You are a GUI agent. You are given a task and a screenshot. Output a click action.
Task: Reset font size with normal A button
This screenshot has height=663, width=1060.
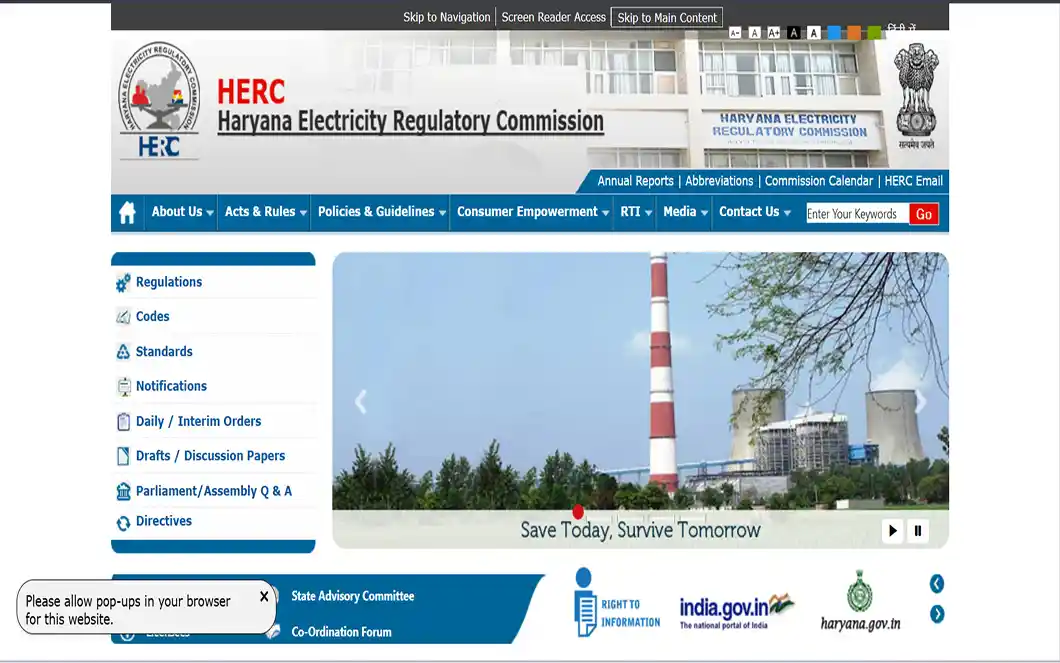click(754, 32)
